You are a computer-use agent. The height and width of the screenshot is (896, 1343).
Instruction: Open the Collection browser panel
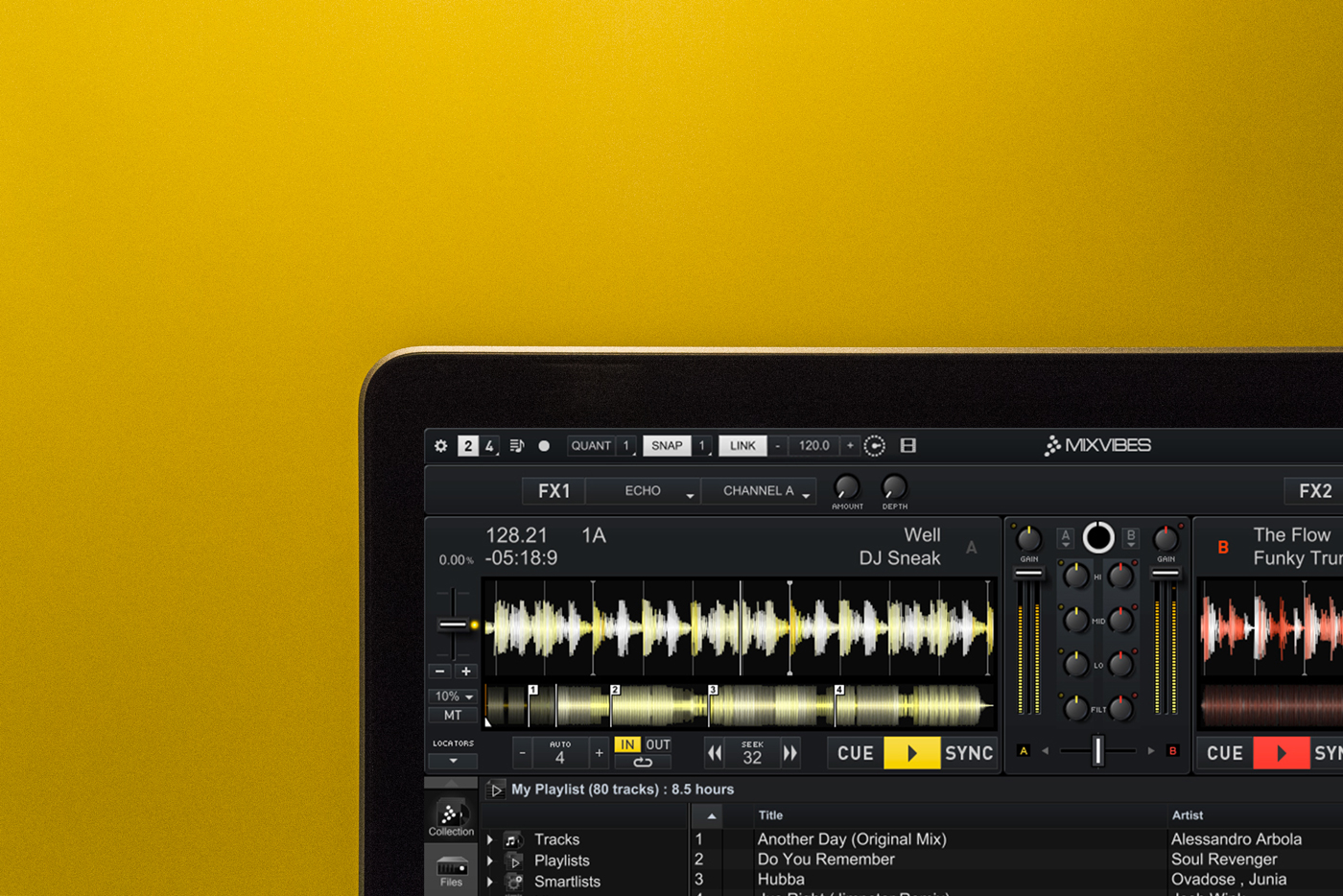coord(451,818)
